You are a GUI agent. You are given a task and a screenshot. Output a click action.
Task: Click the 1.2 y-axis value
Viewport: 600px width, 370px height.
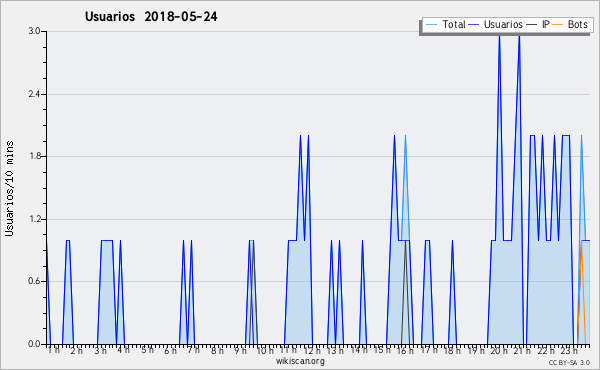pyautogui.click(x=34, y=219)
